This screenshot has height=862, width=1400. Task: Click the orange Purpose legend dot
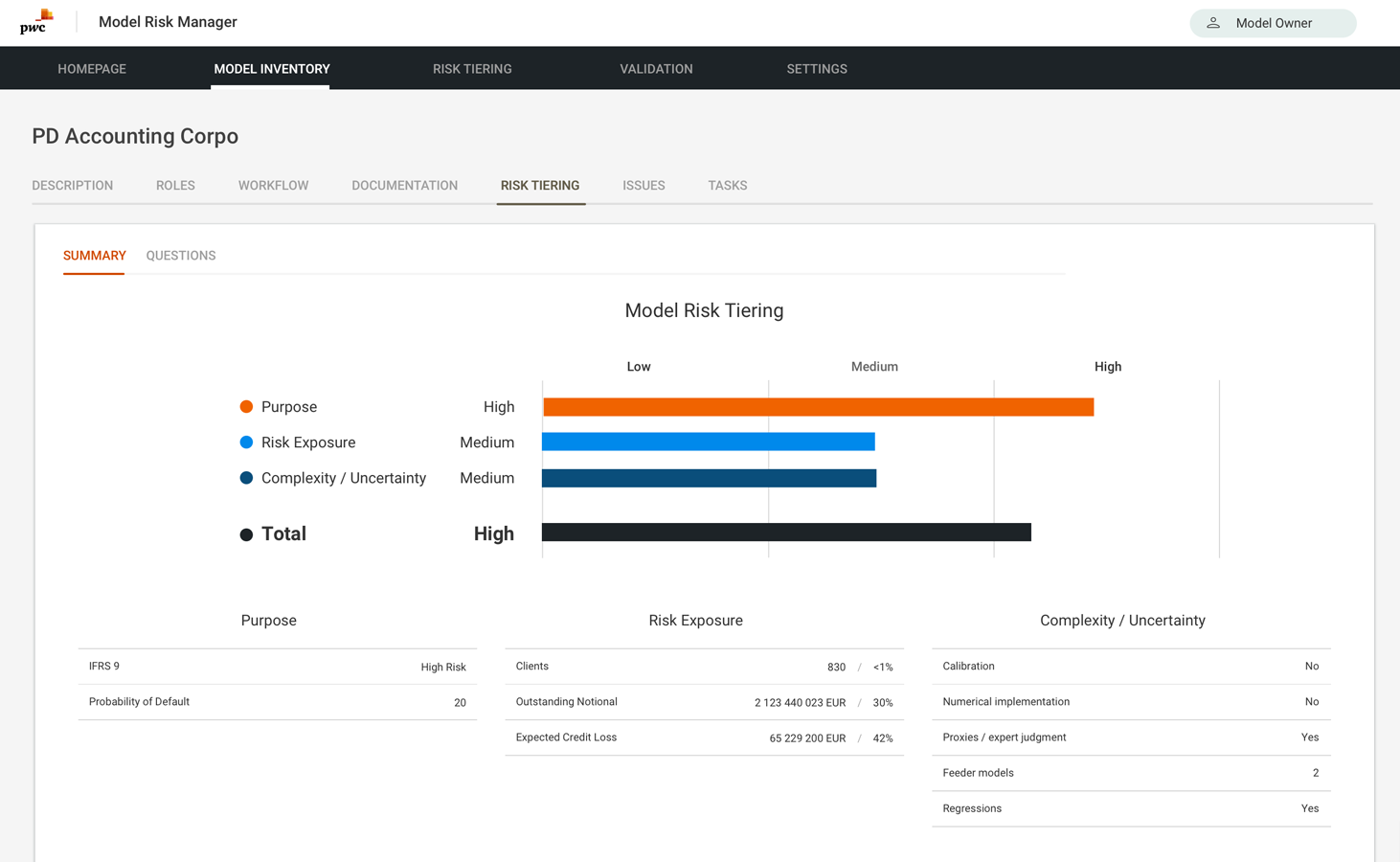pos(246,407)
